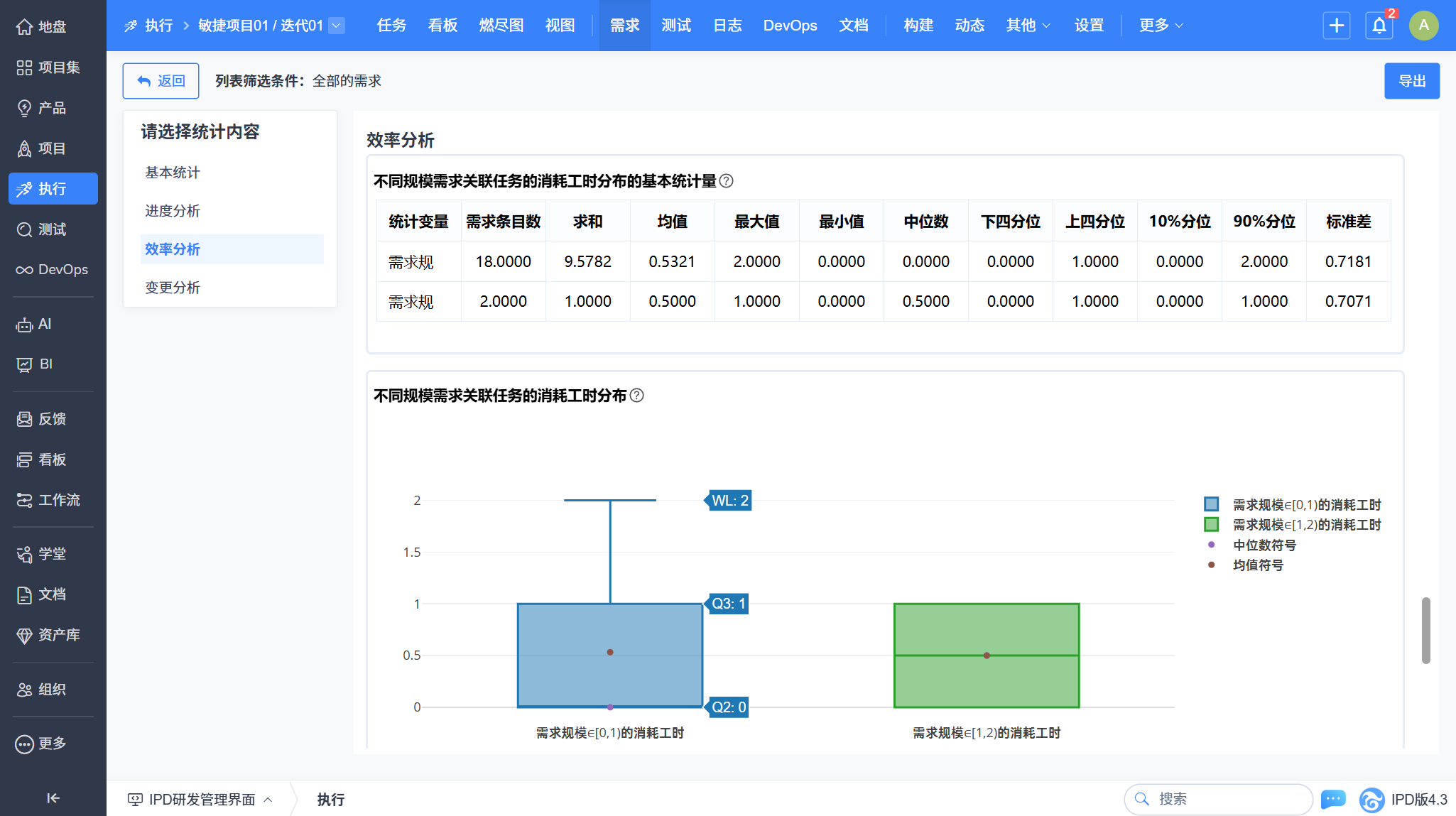This screenshot has width=1456, height=816.
Task: Open DevOps from the left sidebar
Action: point(53,270)
